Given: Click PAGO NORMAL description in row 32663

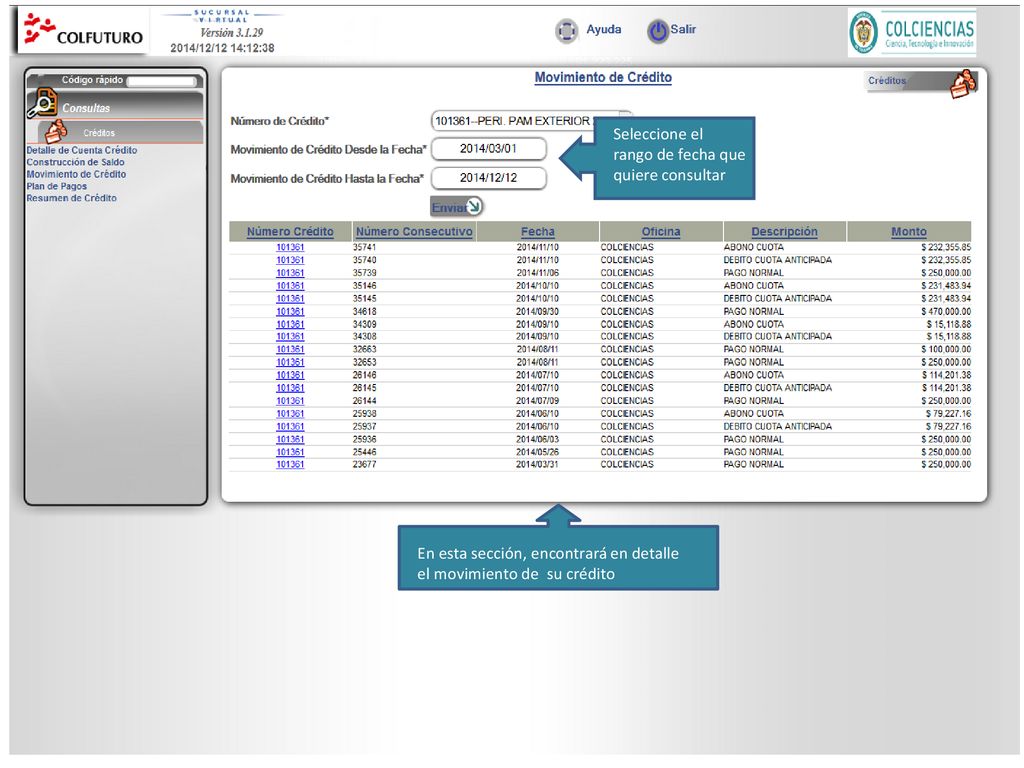Looking at the screenshot, I should 754,349.
